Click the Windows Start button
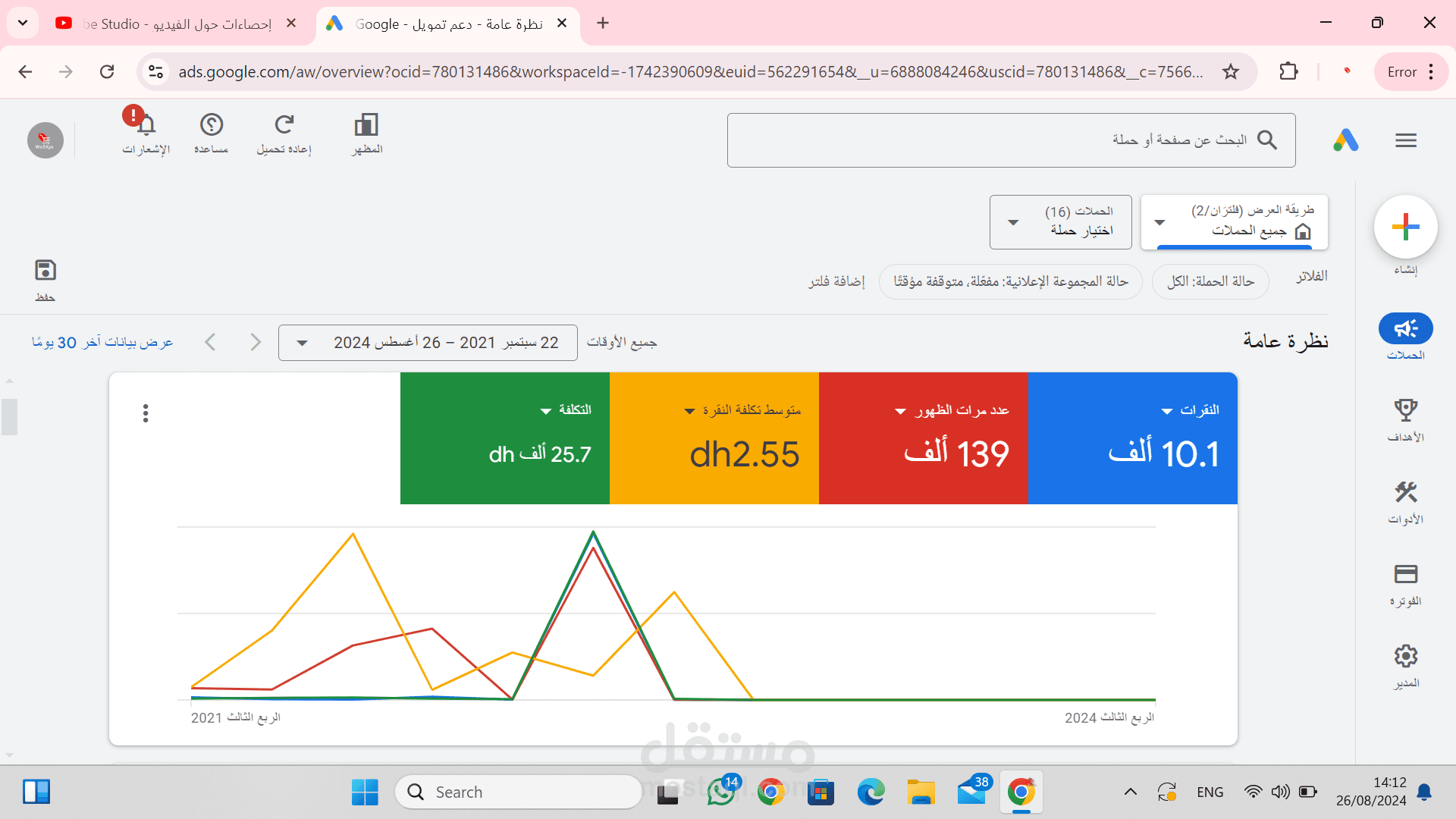This screenshot has width=1456, height=819. coord(365,792)
